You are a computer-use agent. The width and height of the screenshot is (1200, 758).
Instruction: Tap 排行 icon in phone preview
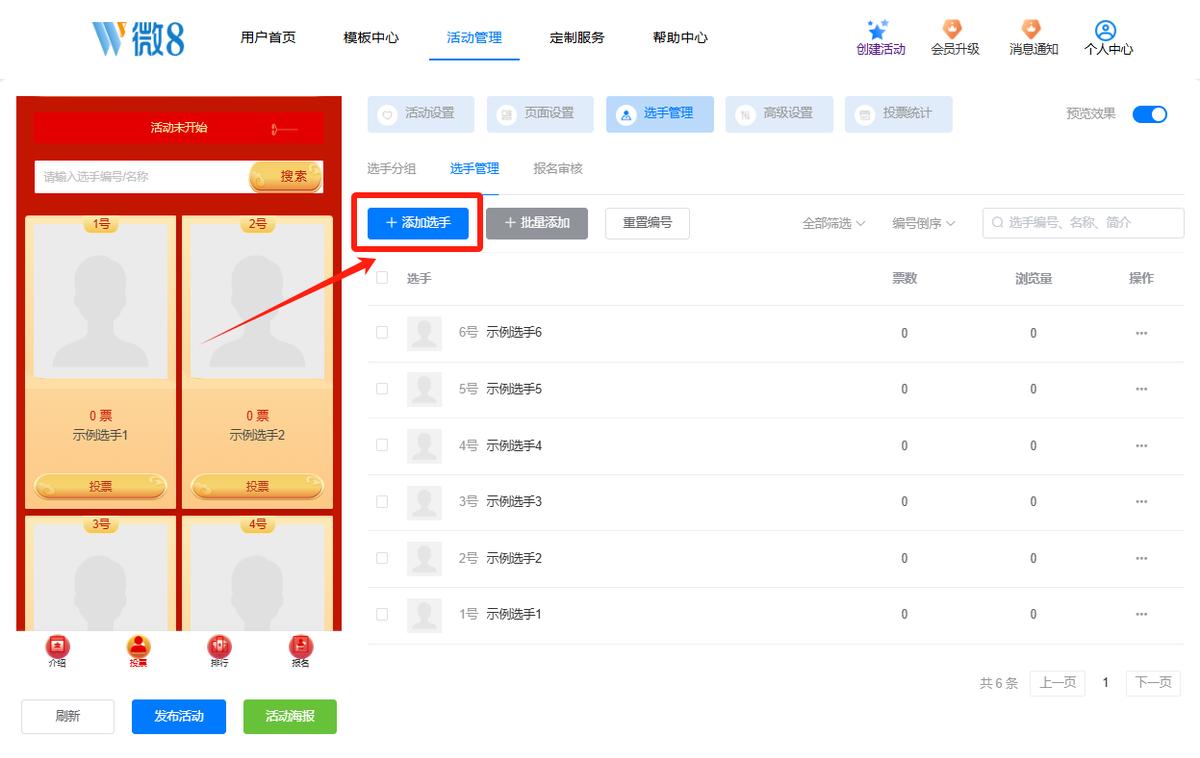click(x=219, y=646)
